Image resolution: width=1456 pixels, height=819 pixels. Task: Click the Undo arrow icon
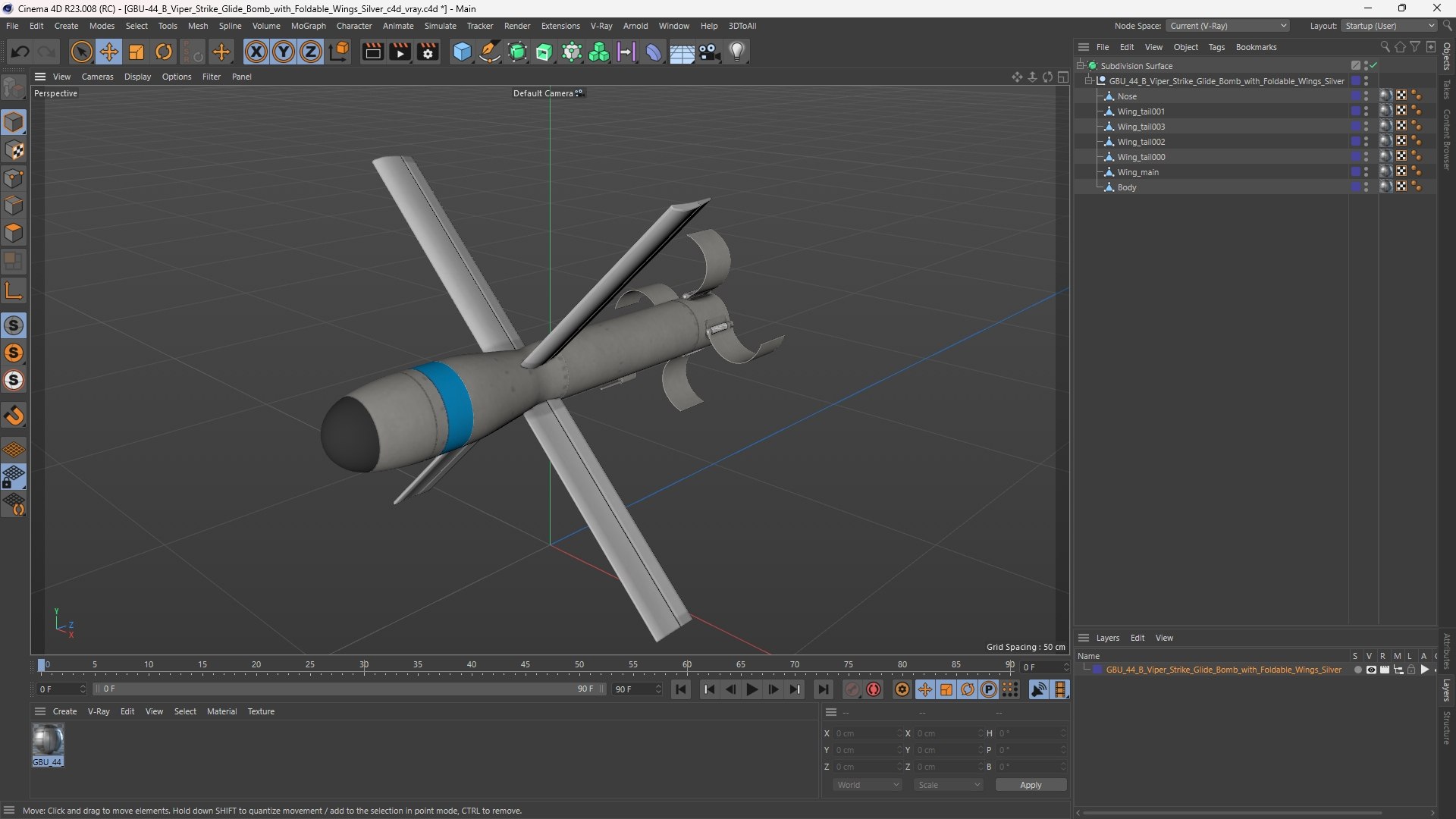(20, 52)
